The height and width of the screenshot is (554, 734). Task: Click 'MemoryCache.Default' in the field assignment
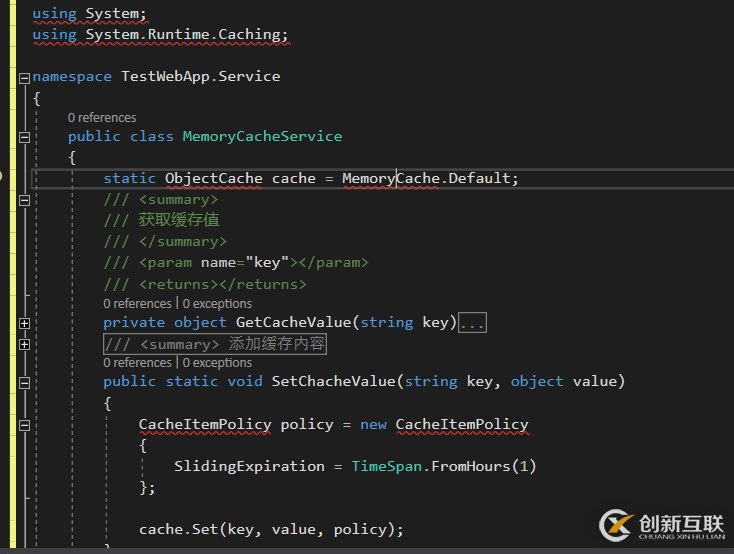pos(426,178)
